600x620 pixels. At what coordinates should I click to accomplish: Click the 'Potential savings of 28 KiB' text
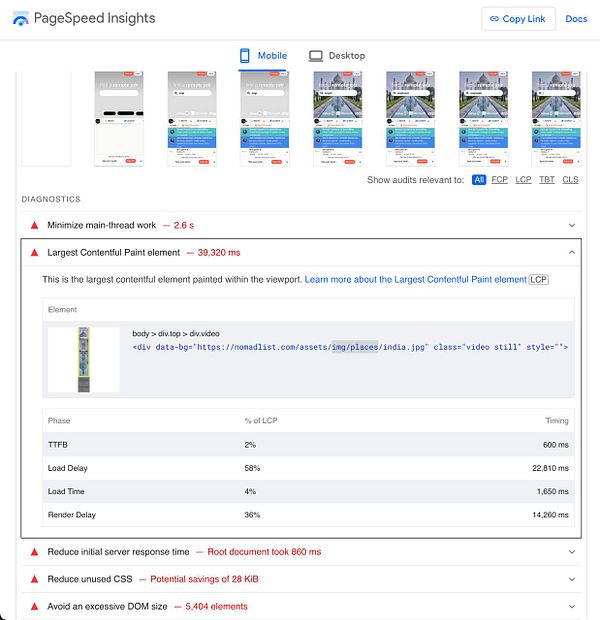tap(204, 579)
